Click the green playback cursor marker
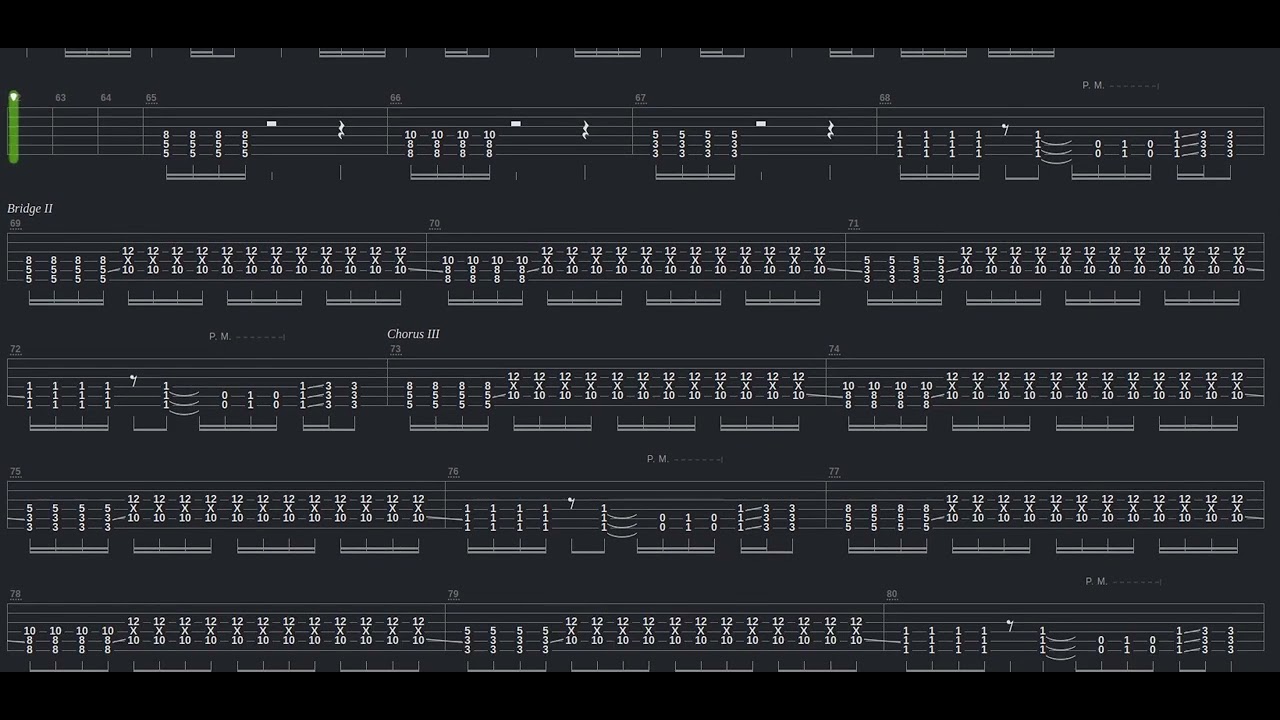 coord(14,127)
